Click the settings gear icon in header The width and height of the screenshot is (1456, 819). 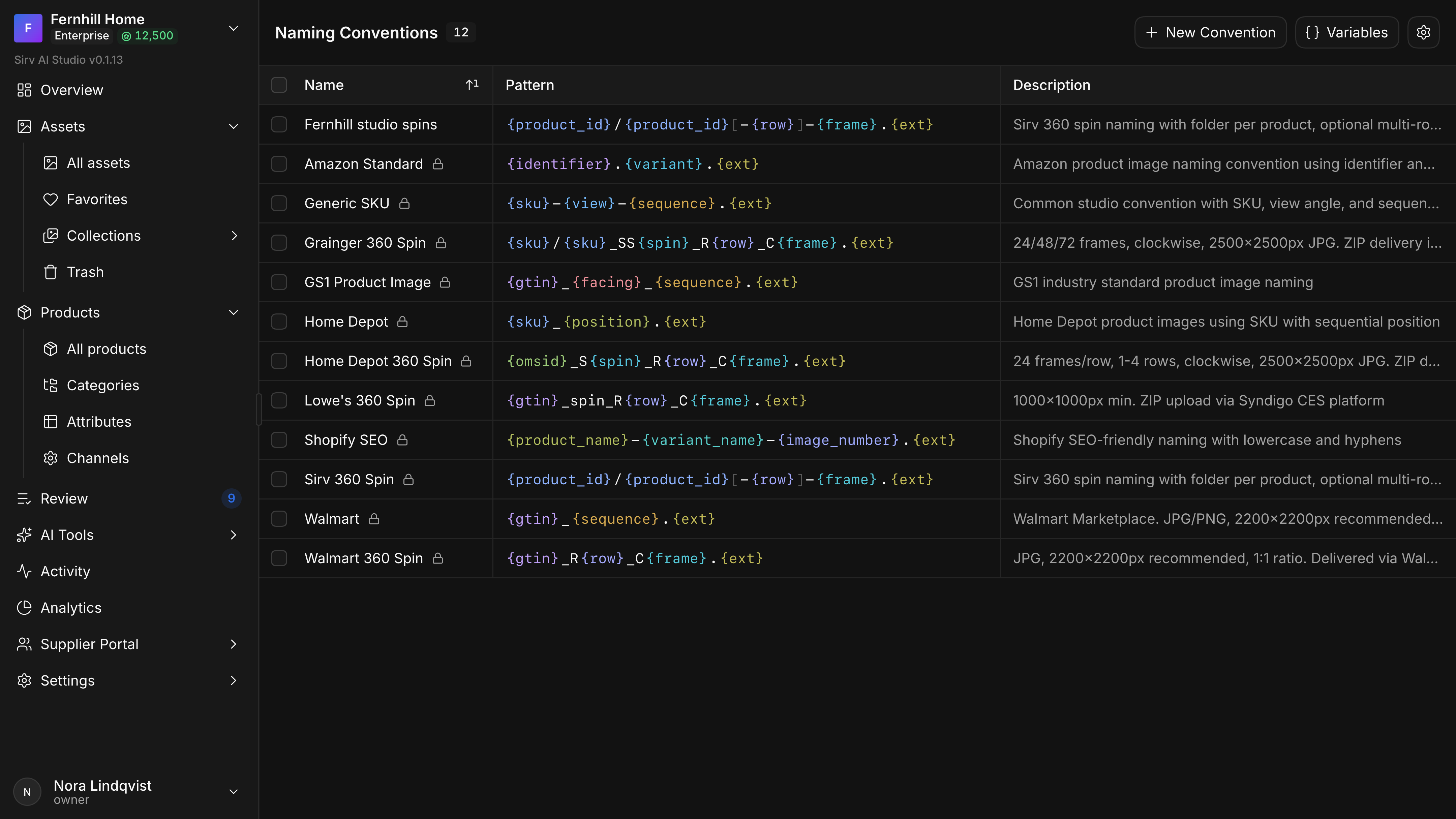1423,32
